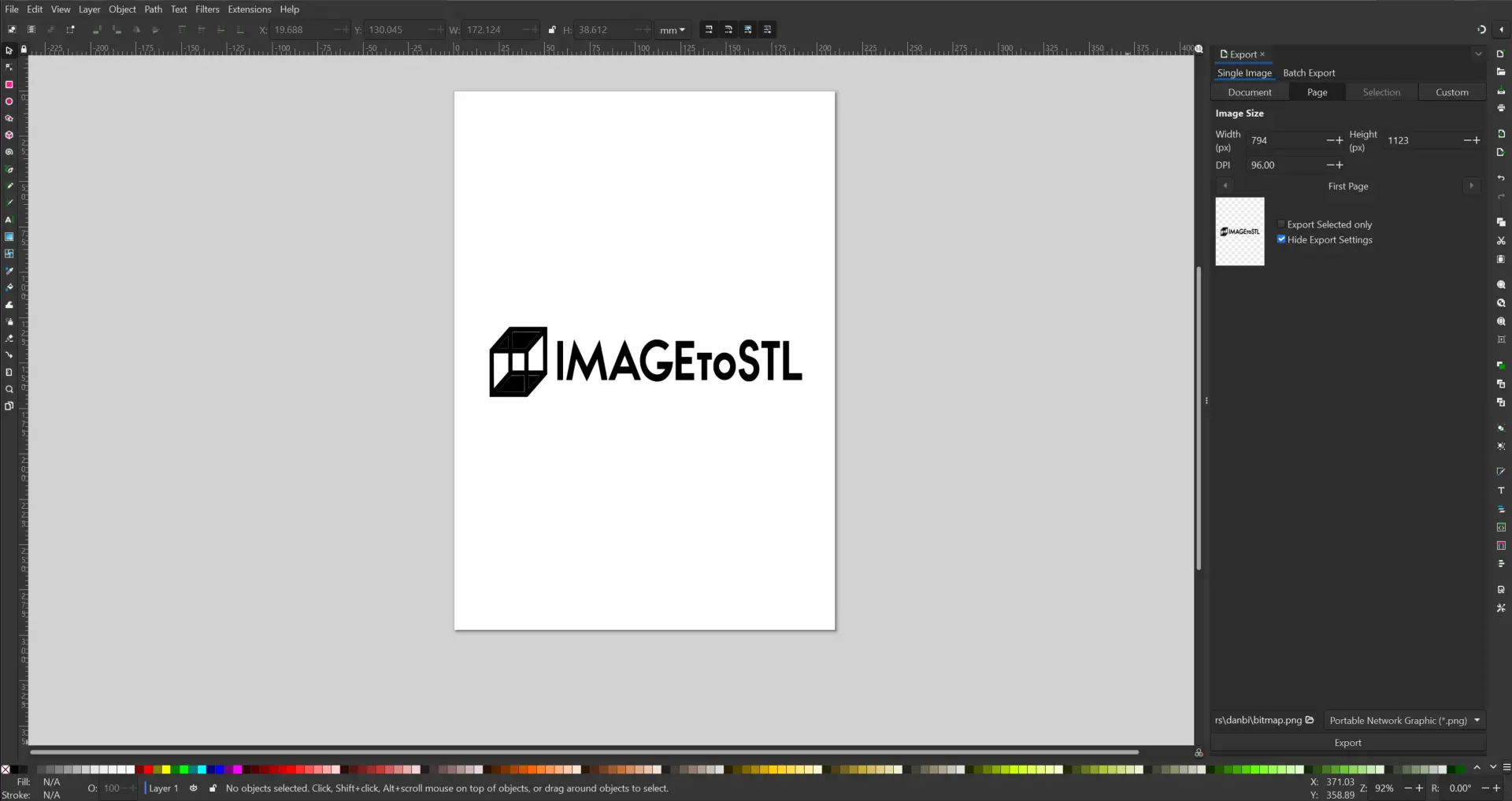Select the Zoom tool in toolbox
1512x801 pixels.
(x=9, y=389)
